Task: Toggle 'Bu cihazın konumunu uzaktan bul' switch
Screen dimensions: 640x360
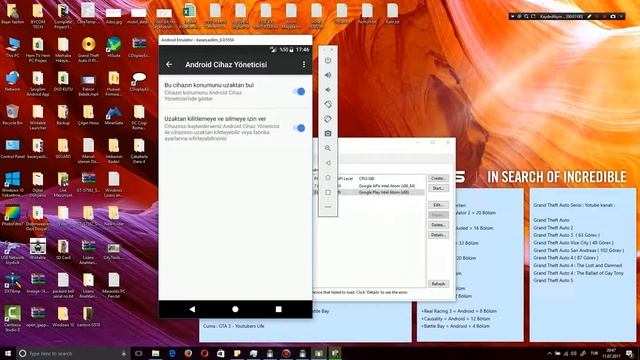Action: [x=299, y=91]
